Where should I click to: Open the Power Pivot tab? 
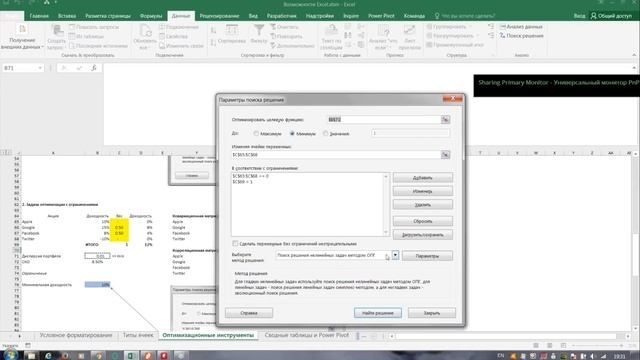point(381,16)
